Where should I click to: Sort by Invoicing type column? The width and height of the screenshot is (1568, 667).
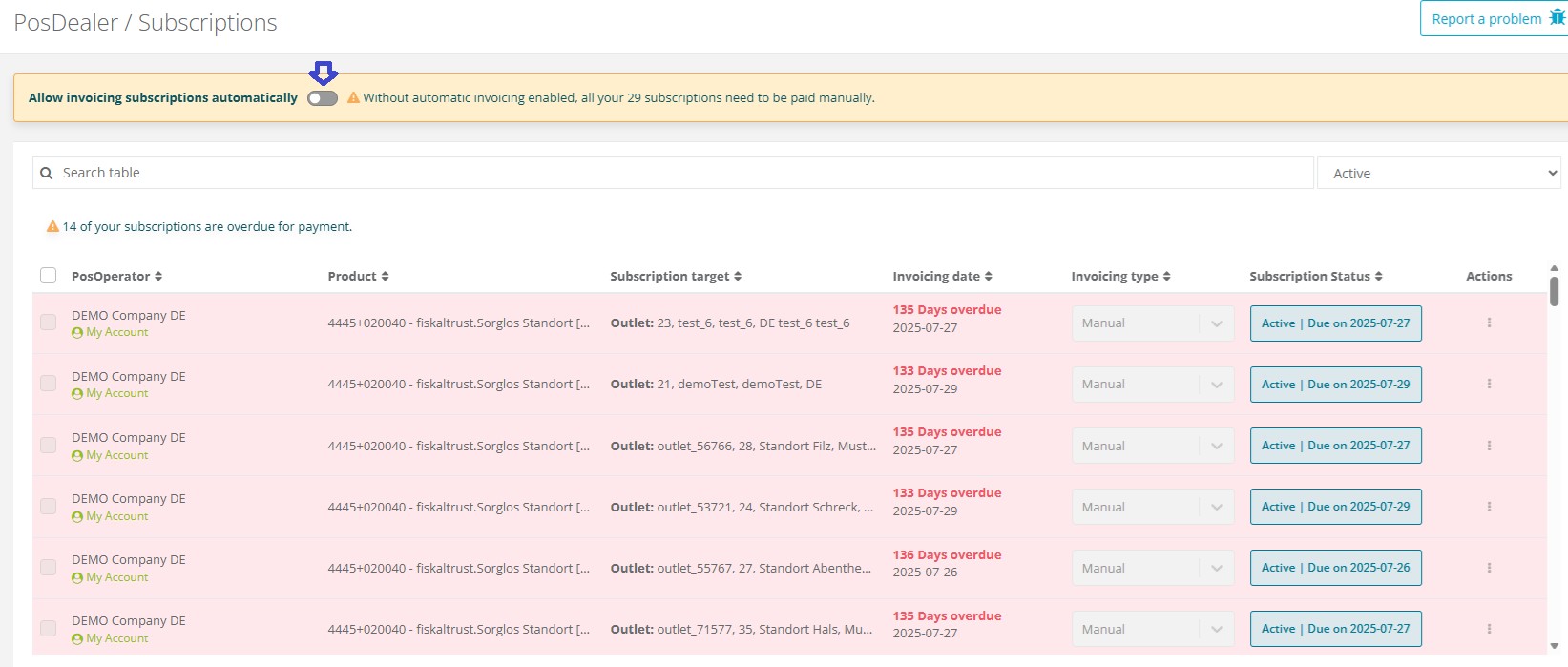[x=1166, y=277]
